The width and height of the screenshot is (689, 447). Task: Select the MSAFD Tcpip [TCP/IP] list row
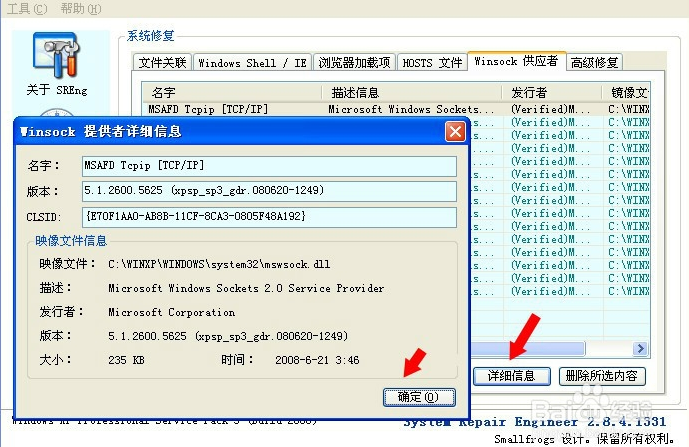pyautogui.click(x=396, y=109)
